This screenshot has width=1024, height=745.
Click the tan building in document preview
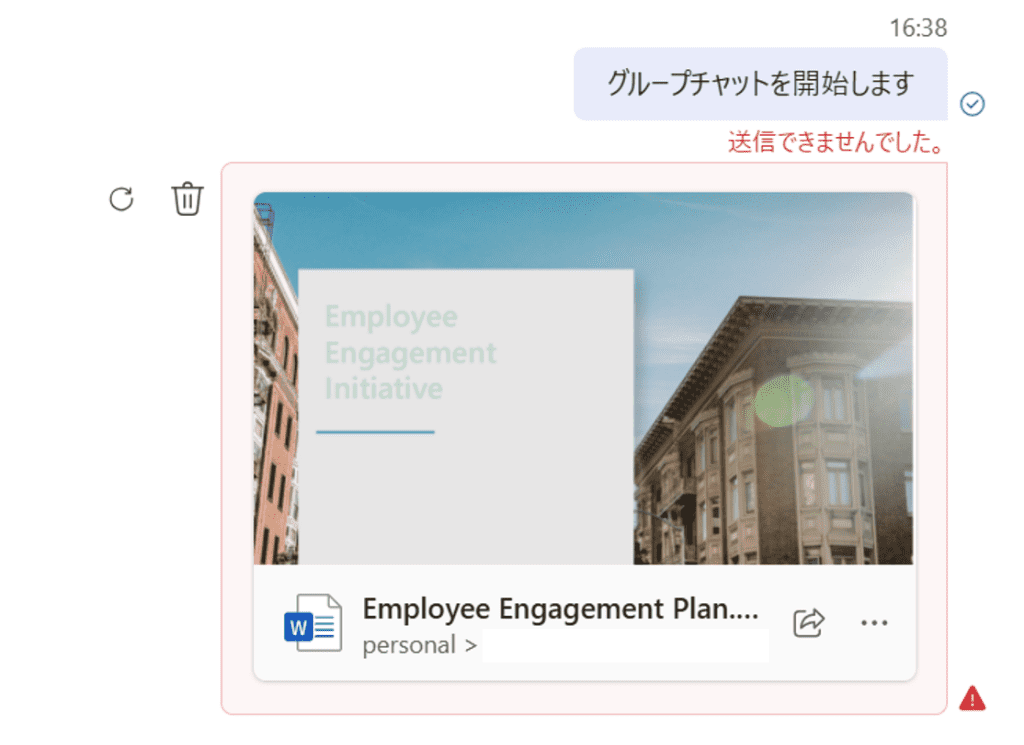[x=780, y=460]
